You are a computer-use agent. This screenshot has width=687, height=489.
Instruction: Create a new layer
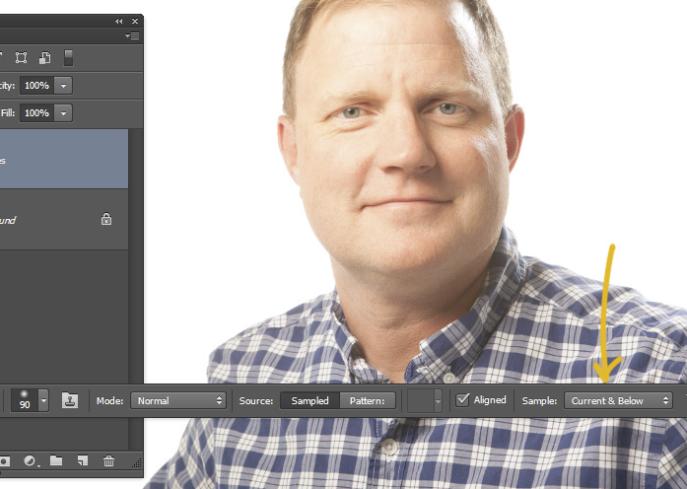83,461
